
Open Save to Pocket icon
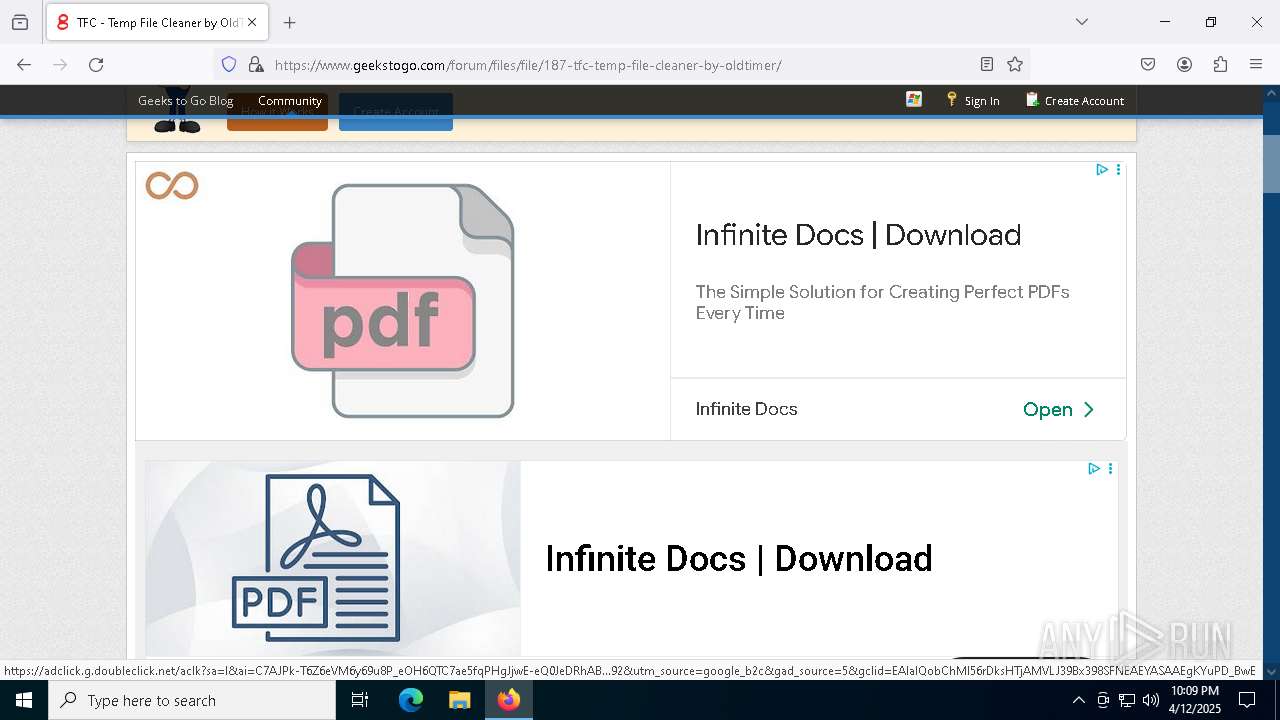coord(1148,64)
